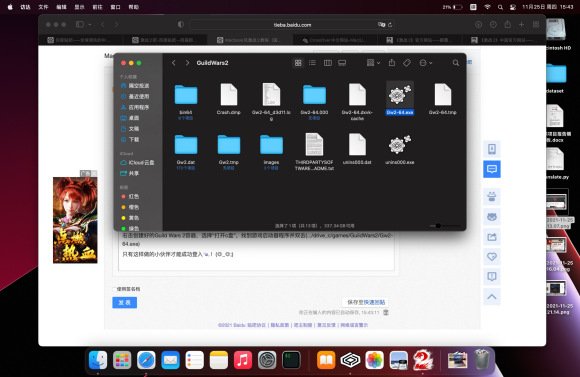Go forward in the GuildWars2 Finder window
Viewport: 580px width, 377px height.
coord(187,63)
